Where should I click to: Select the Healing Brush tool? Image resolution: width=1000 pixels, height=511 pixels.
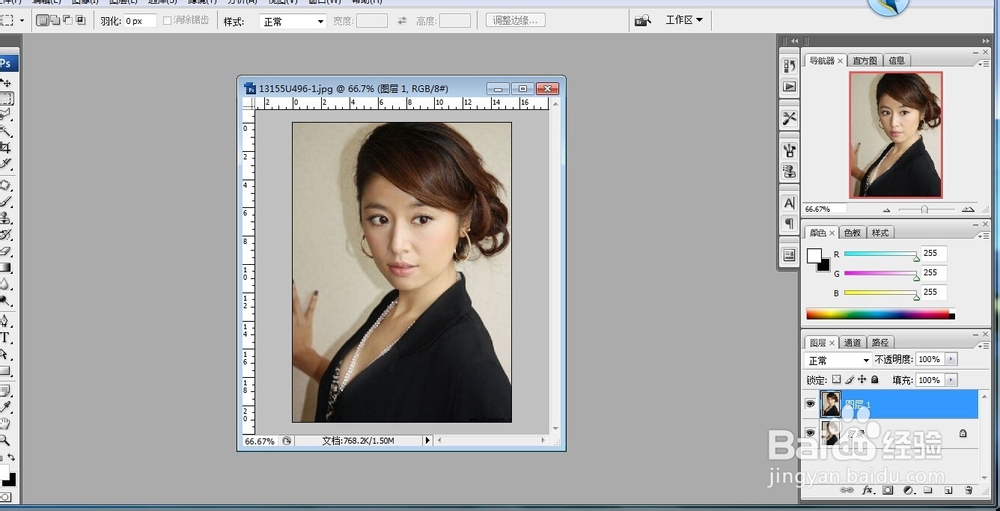point(5,185)
